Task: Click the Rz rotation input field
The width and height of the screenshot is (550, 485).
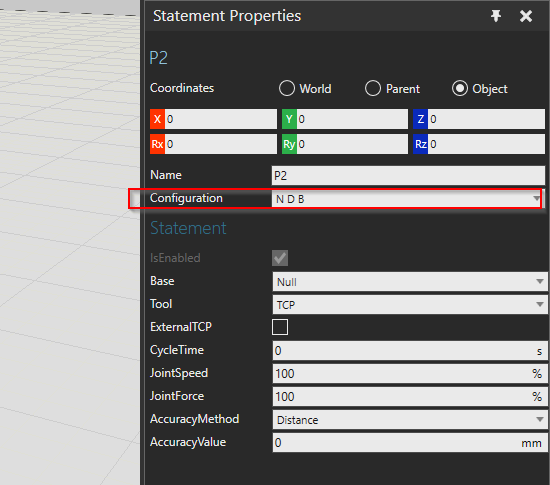Action: [x=486, y=144]
